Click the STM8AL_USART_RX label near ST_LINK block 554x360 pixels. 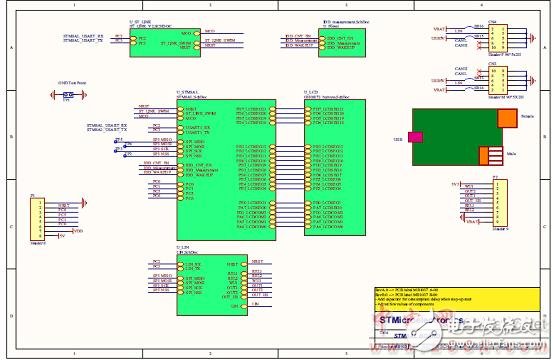83,36
